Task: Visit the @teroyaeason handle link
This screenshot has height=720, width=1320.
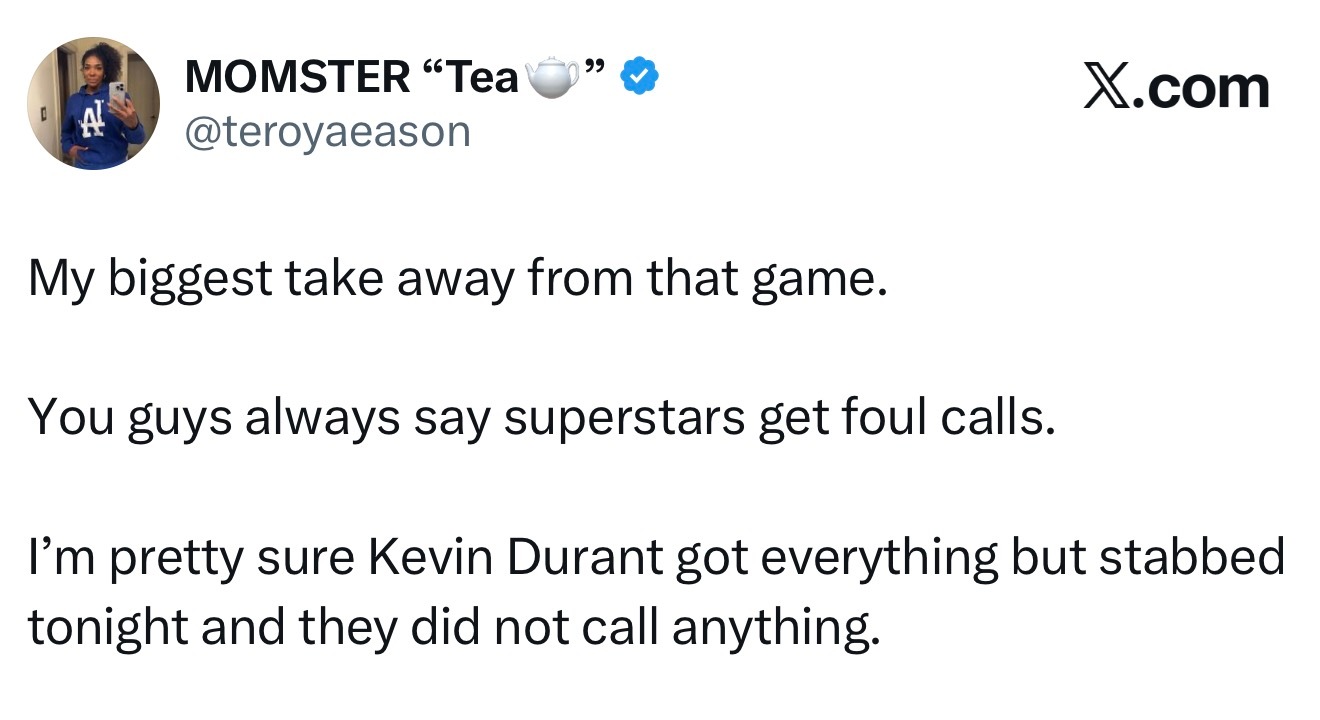Action: point(327,130)
